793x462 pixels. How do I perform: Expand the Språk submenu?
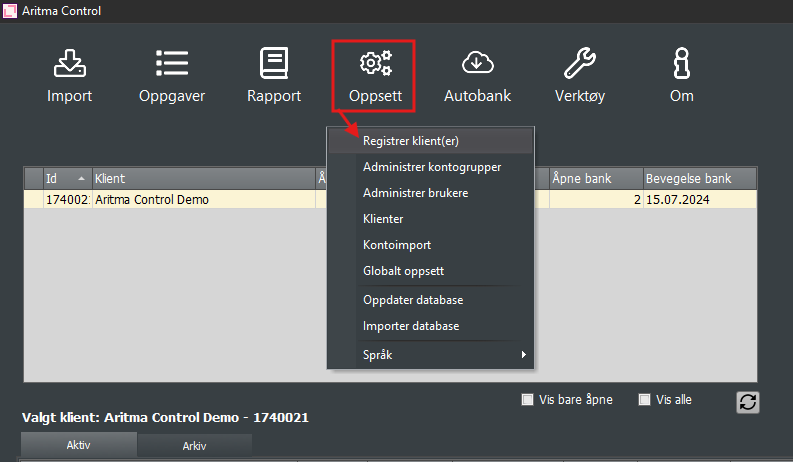[x=431, y=355]
